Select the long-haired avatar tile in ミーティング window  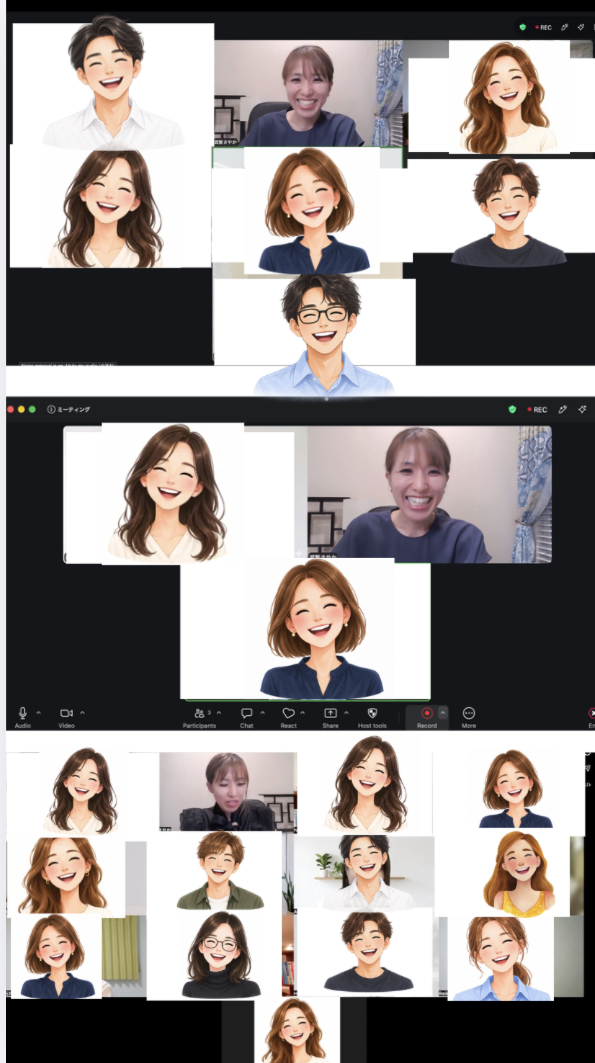coord(173,494)
